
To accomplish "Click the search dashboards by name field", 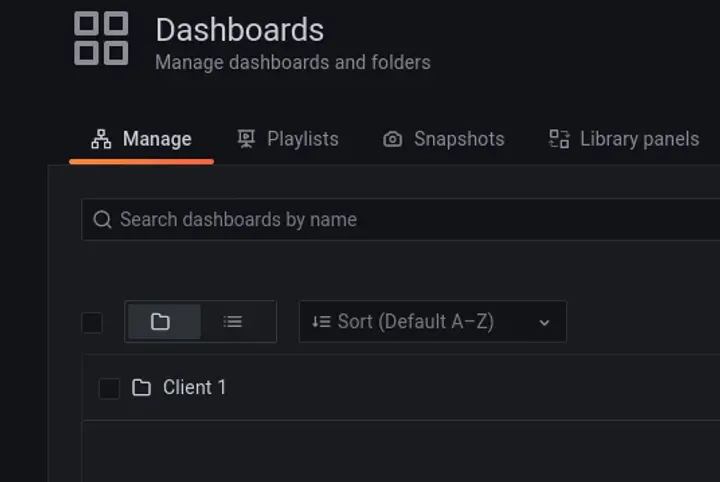I will click(400, 219).
